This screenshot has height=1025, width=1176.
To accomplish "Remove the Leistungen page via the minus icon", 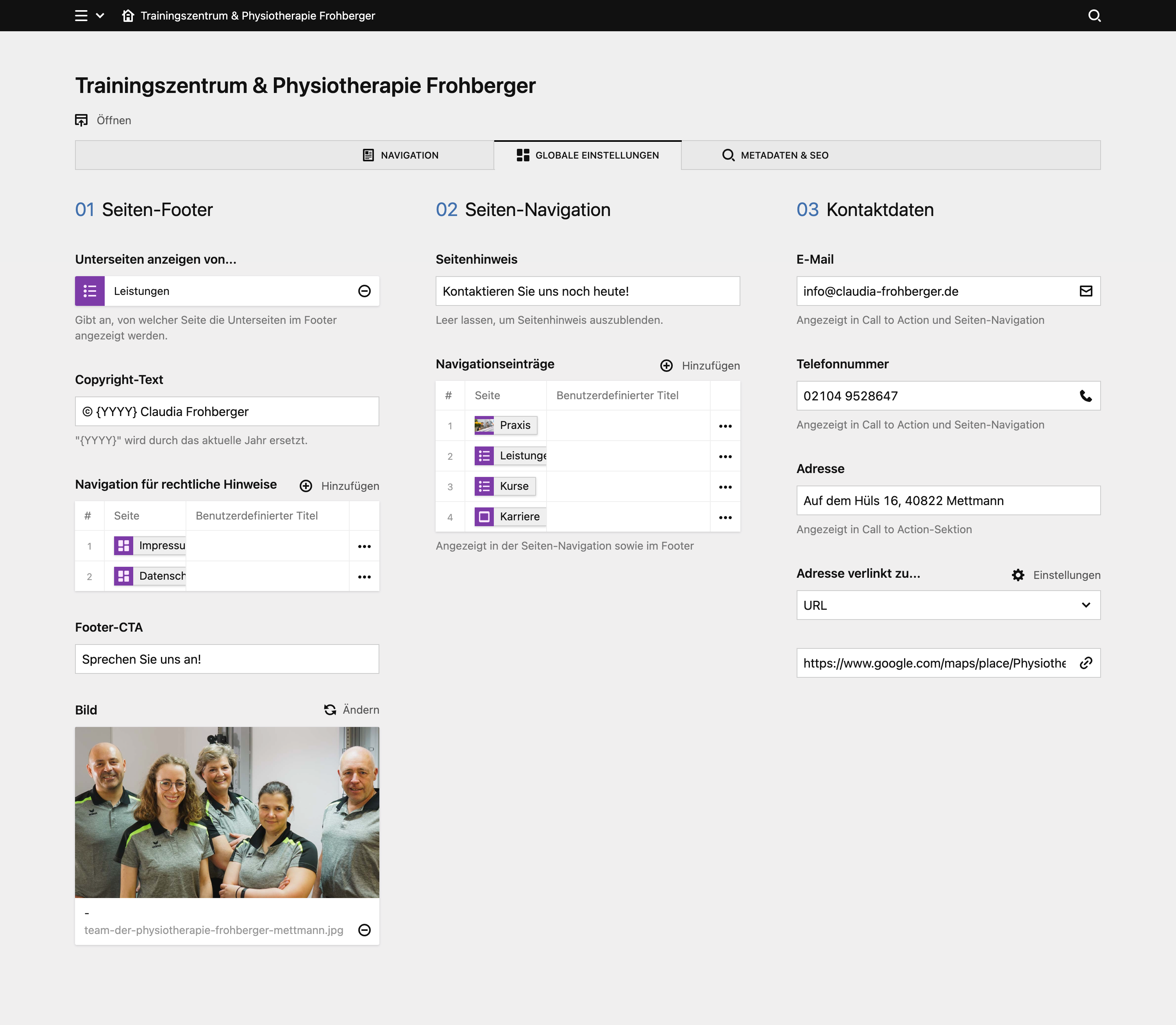I will pyautogui.click(x=365, y=291).
